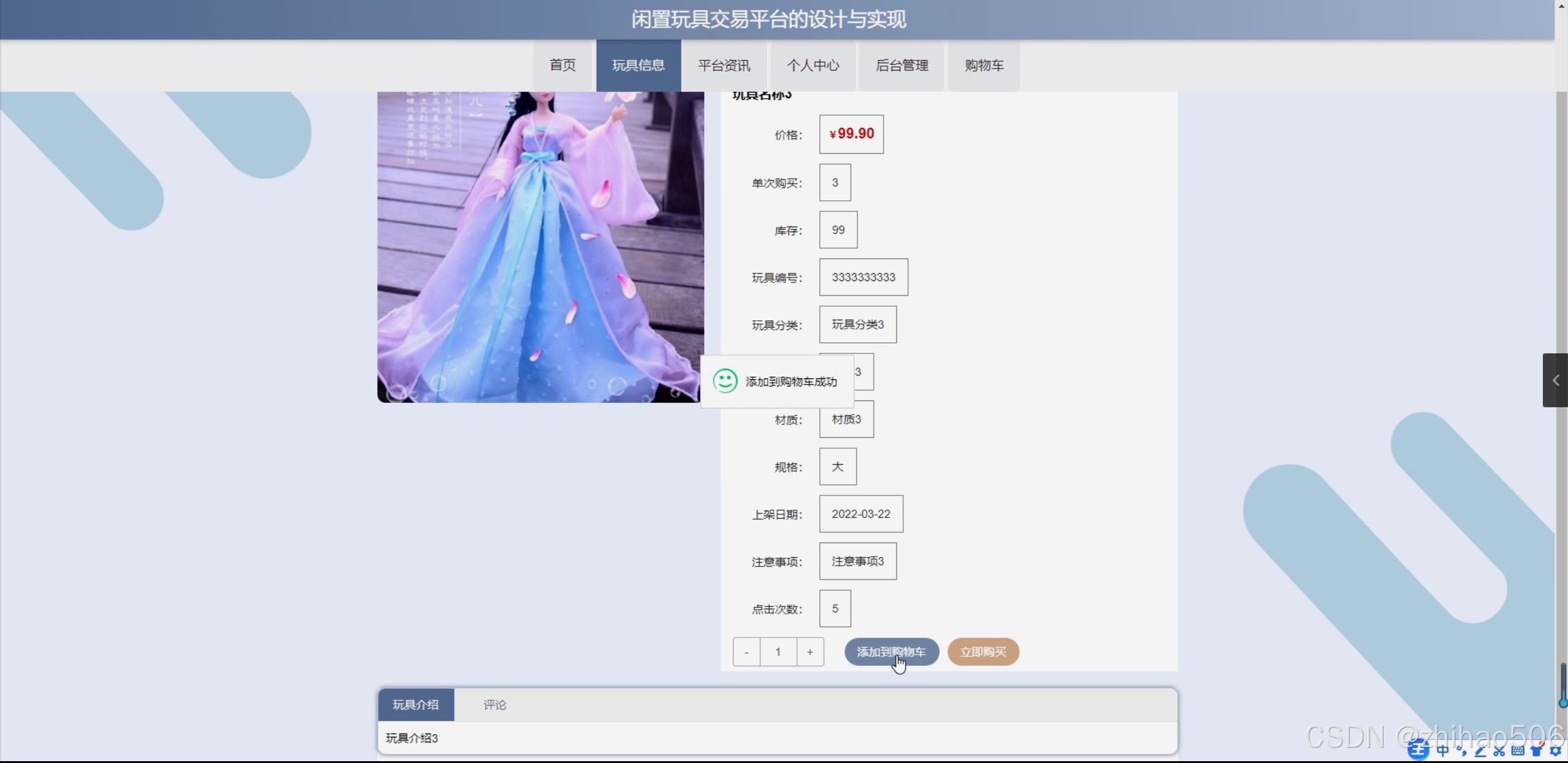The width and height of the screenshot is (1568, 763).
Task: Click the 添加到购物车 button
Action: coord(892,652)
